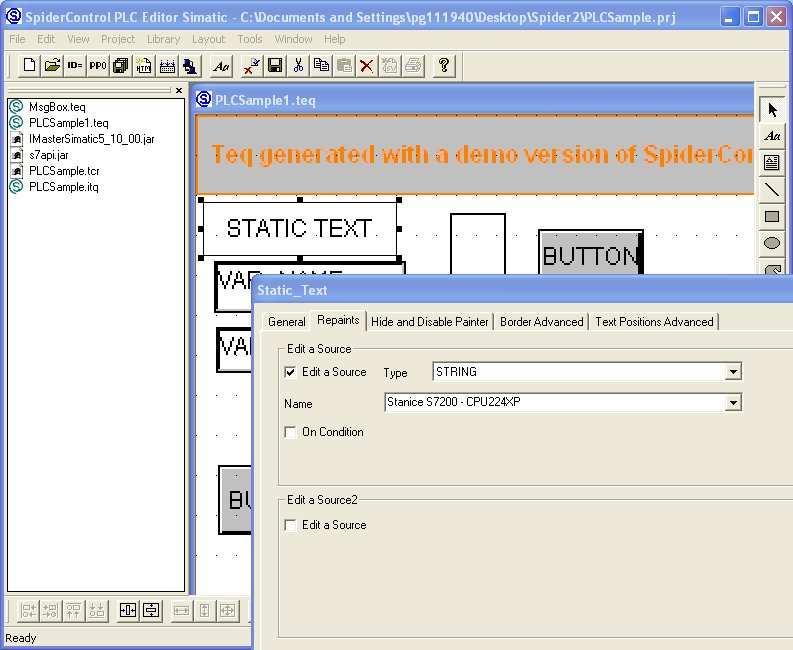This screenshot has height=650, width=793.
Task: Click the align top layout icon
Action: [x=73, y=611]
